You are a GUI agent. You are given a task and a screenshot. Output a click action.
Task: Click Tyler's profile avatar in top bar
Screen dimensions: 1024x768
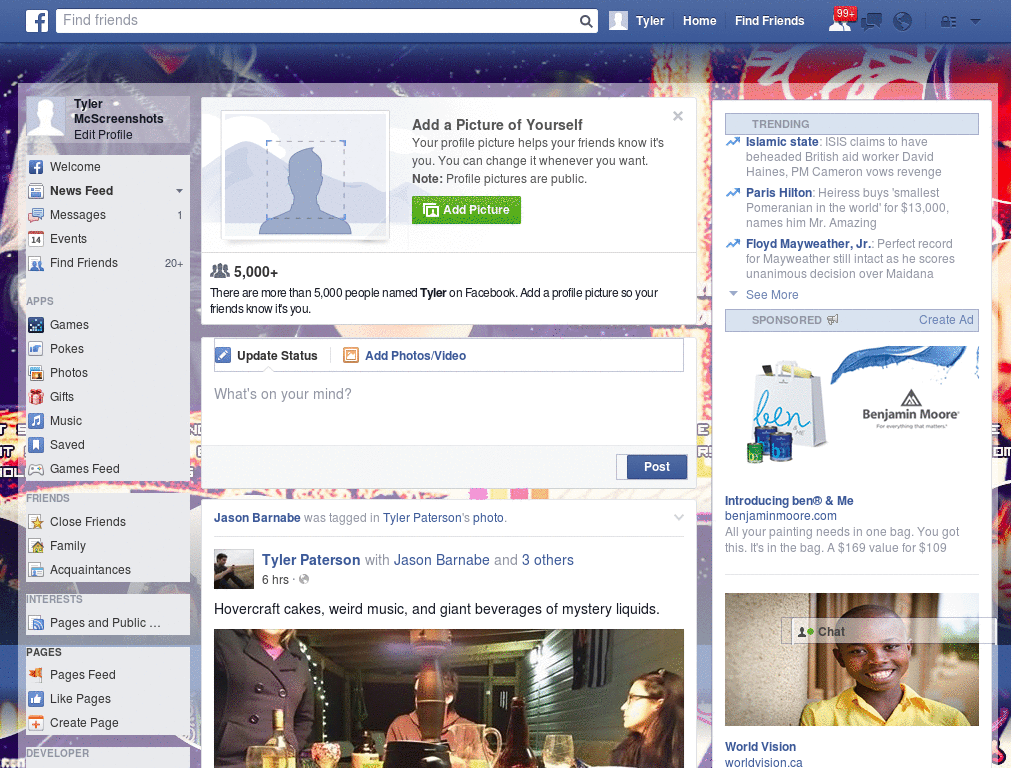pos(618,21)
